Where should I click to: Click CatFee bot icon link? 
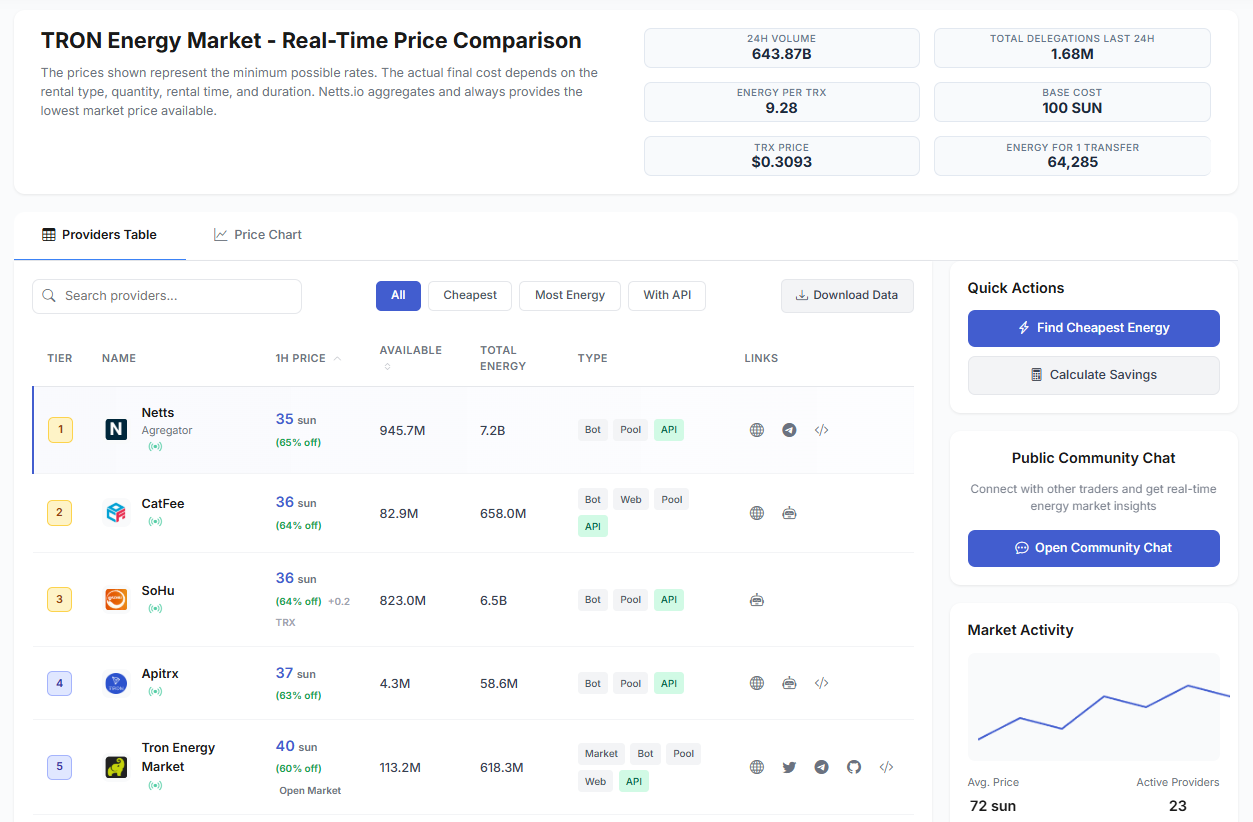coord(789,513)
